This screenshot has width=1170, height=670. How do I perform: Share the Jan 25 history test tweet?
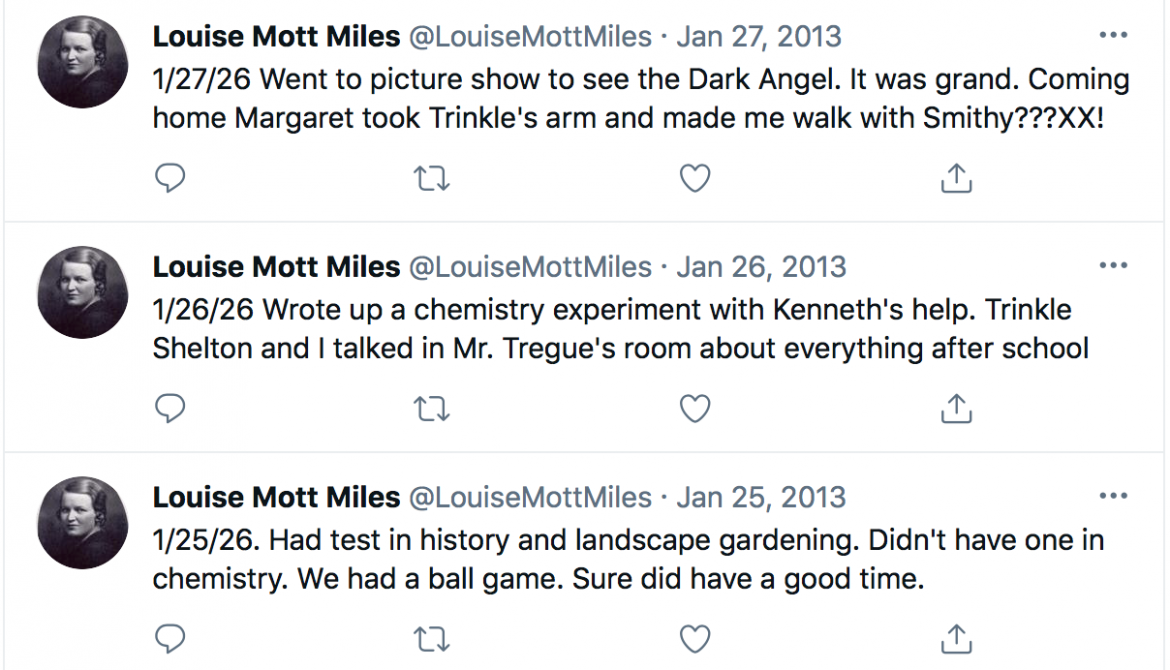[x=957, y=637]
